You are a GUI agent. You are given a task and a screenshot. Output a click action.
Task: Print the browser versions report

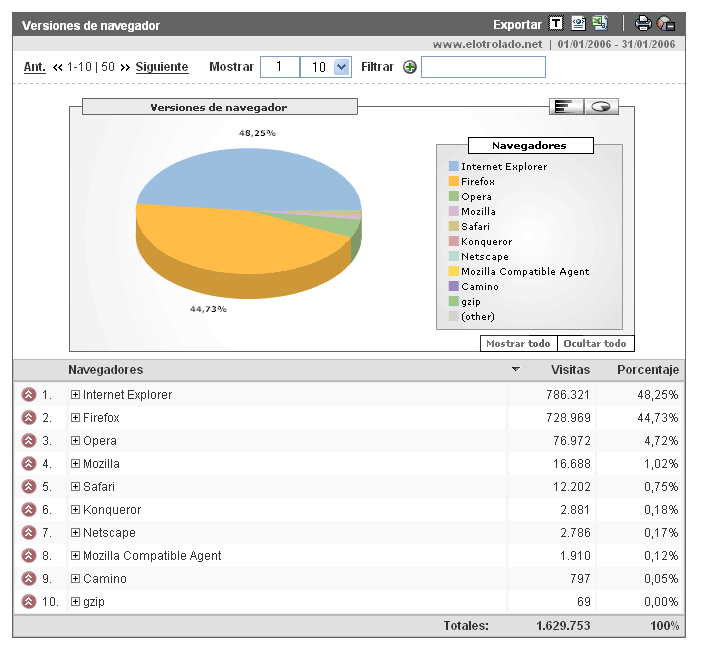pyautogui.click(x=644, y=24)
